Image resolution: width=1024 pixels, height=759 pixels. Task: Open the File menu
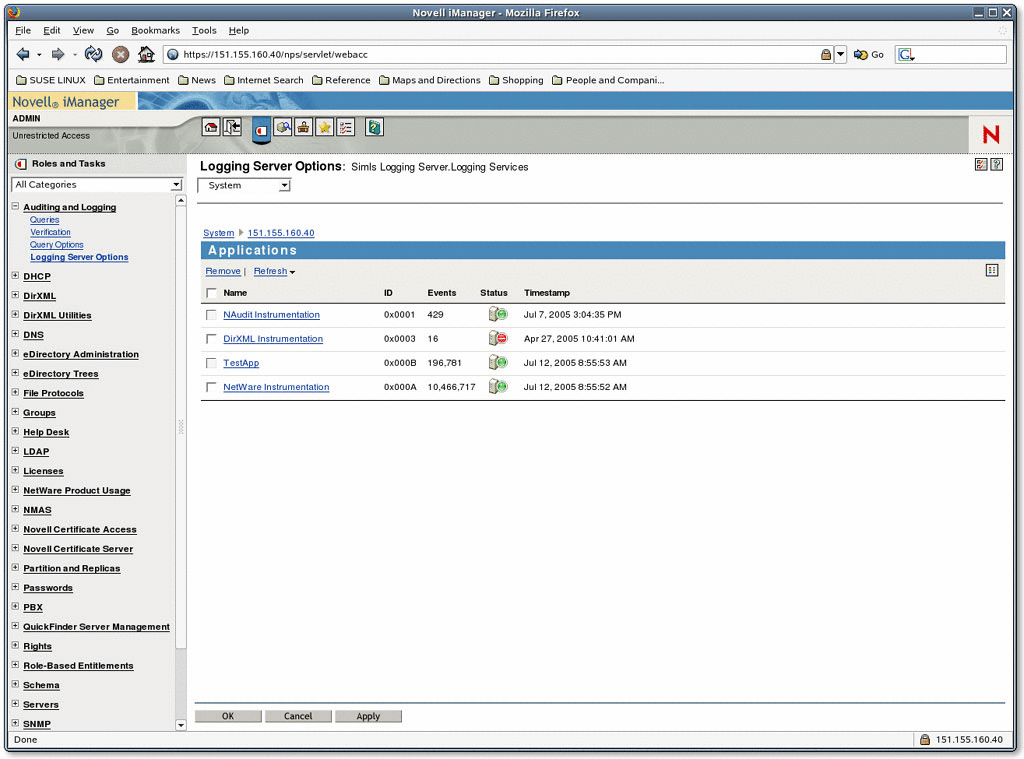[x=23, y=30]
